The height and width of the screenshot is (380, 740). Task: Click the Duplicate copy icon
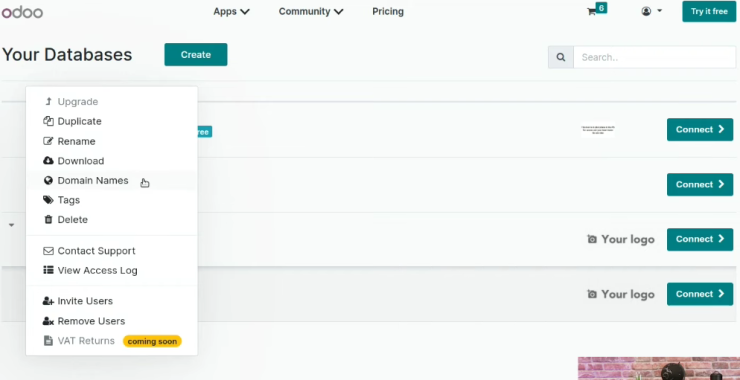[48, 121]
